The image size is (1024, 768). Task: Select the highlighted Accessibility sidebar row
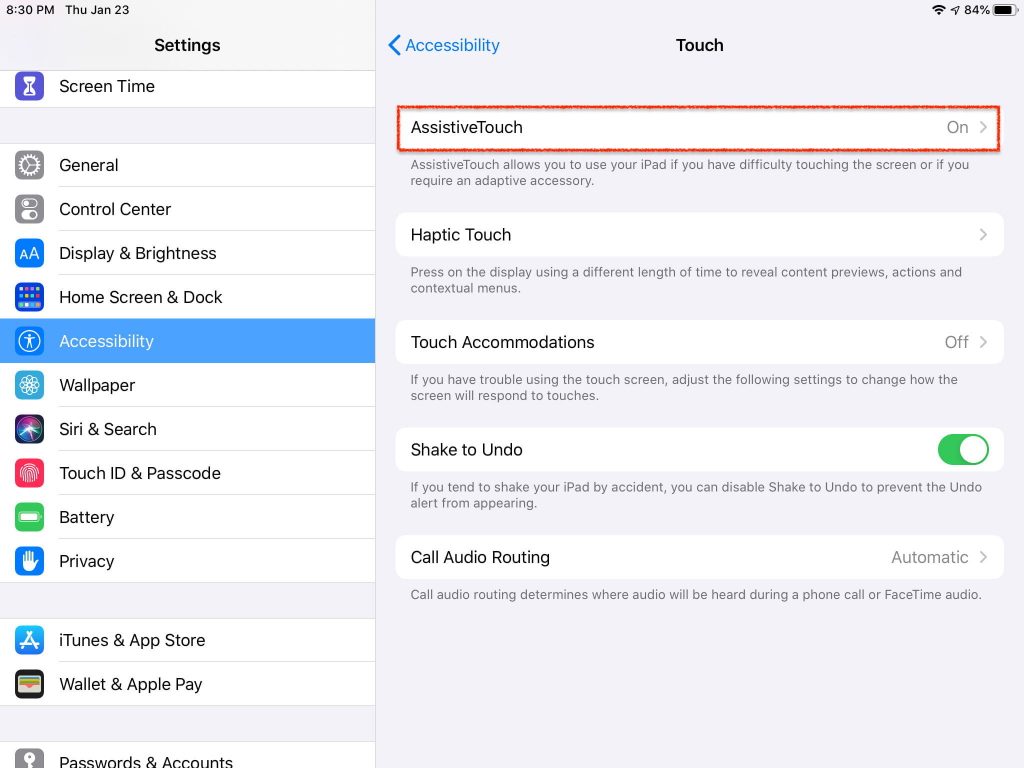(187, 341)
